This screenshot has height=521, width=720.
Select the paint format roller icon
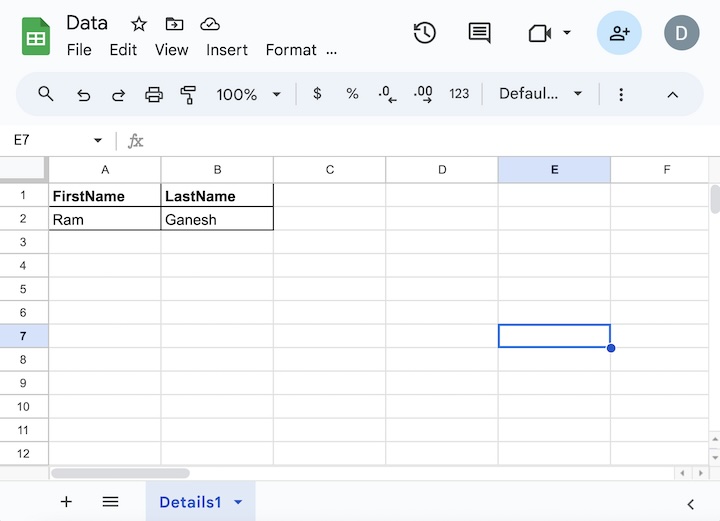coord(188,94)
